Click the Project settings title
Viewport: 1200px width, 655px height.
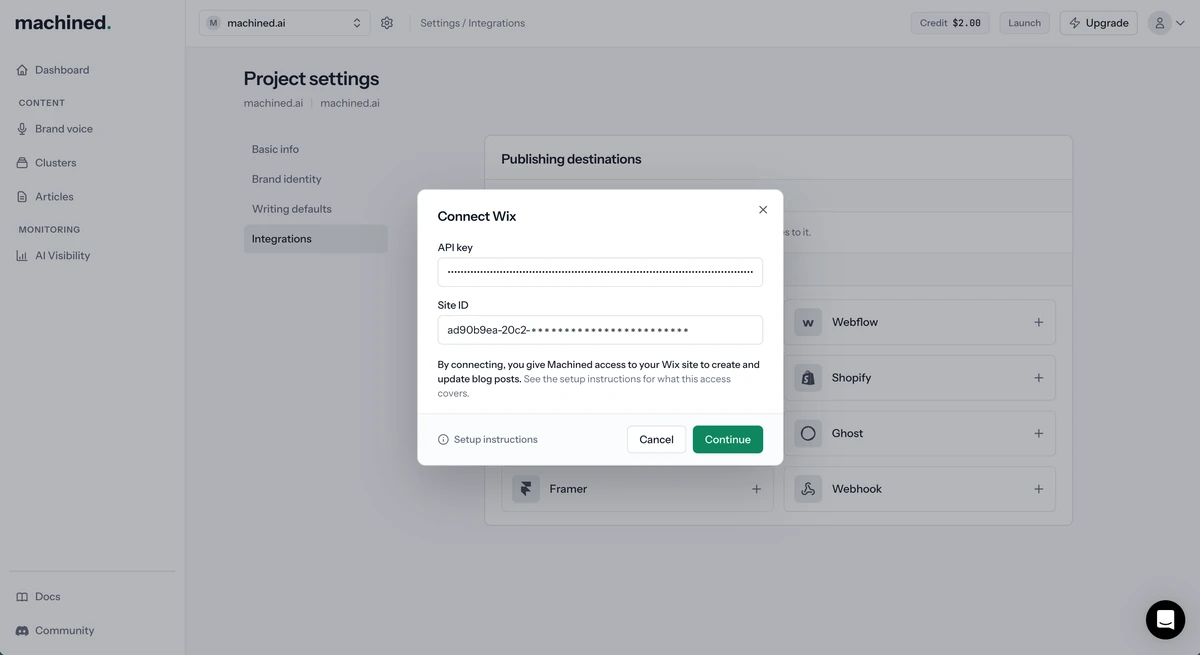pos(311,79)
